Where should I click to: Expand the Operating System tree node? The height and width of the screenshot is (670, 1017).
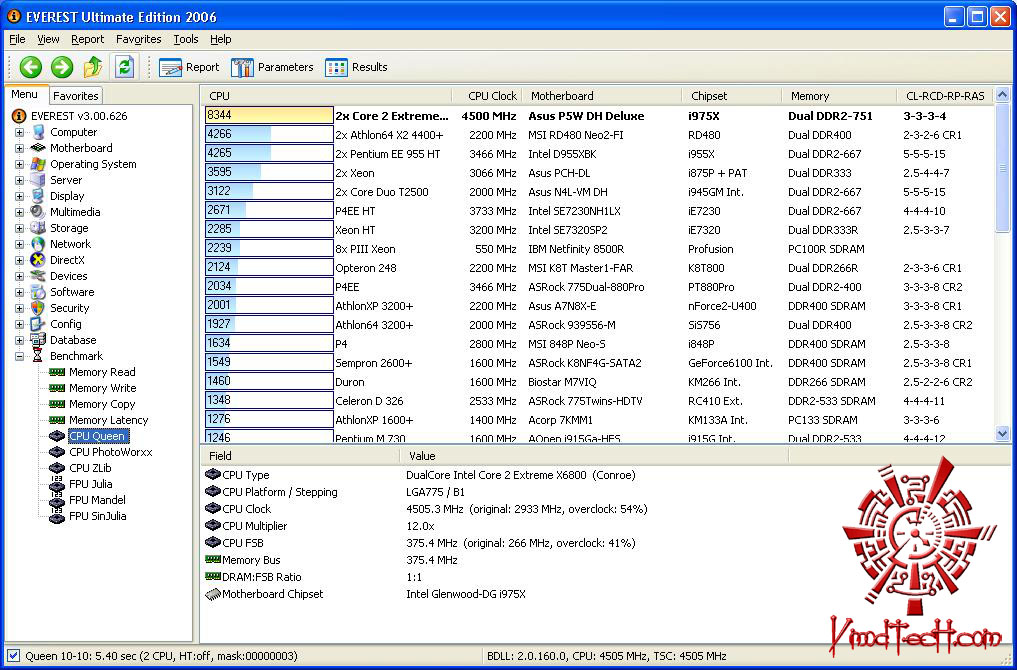coord(19,164)
